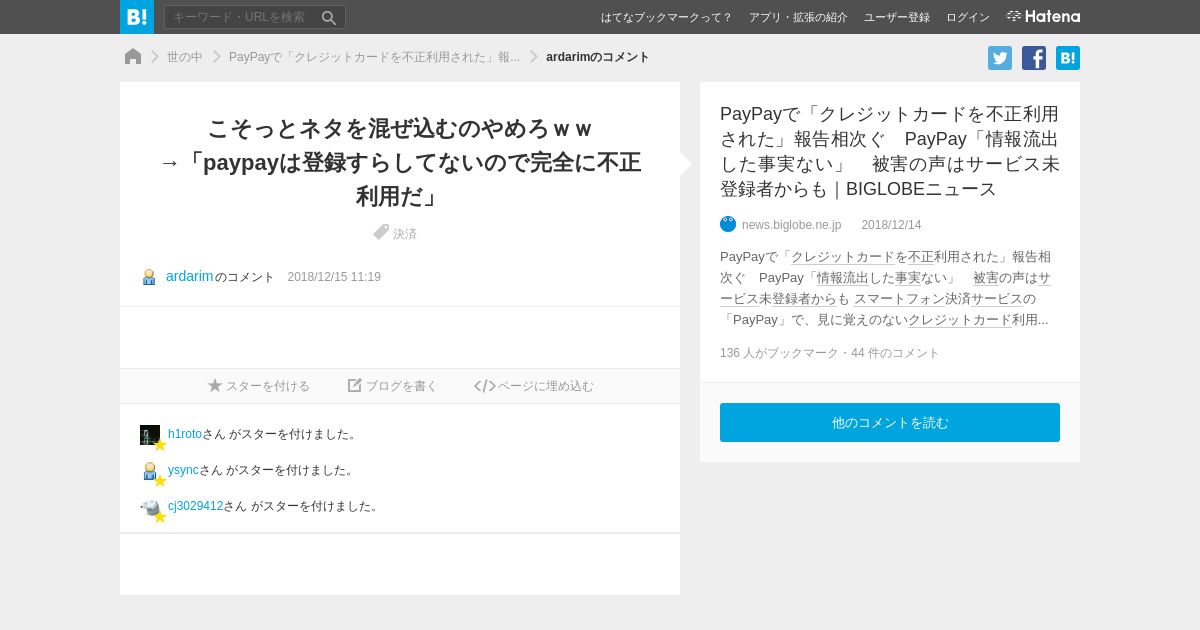The width and height of the screenshot is (1200, 630).
Task: Open cj3029412 user link
Action: [195, 506]
